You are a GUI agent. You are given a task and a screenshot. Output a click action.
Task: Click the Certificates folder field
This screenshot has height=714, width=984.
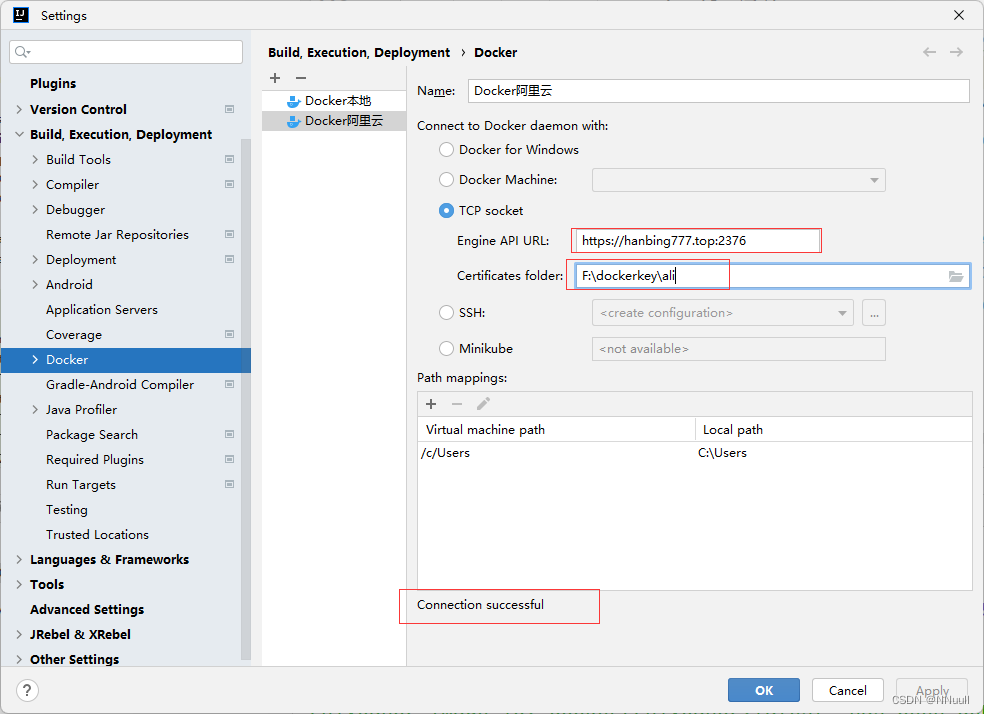[772, 276]
